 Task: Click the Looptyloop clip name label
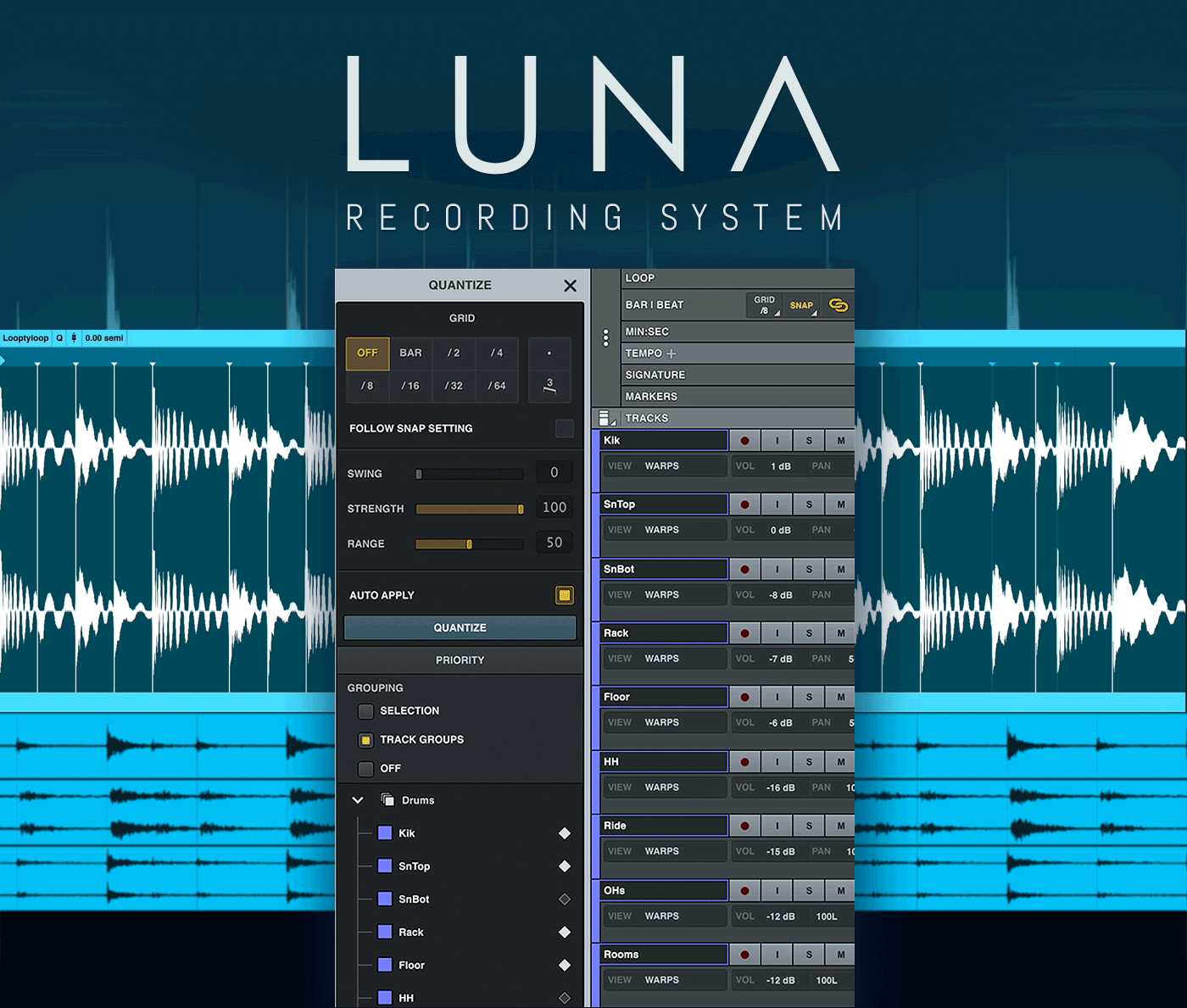25,338
